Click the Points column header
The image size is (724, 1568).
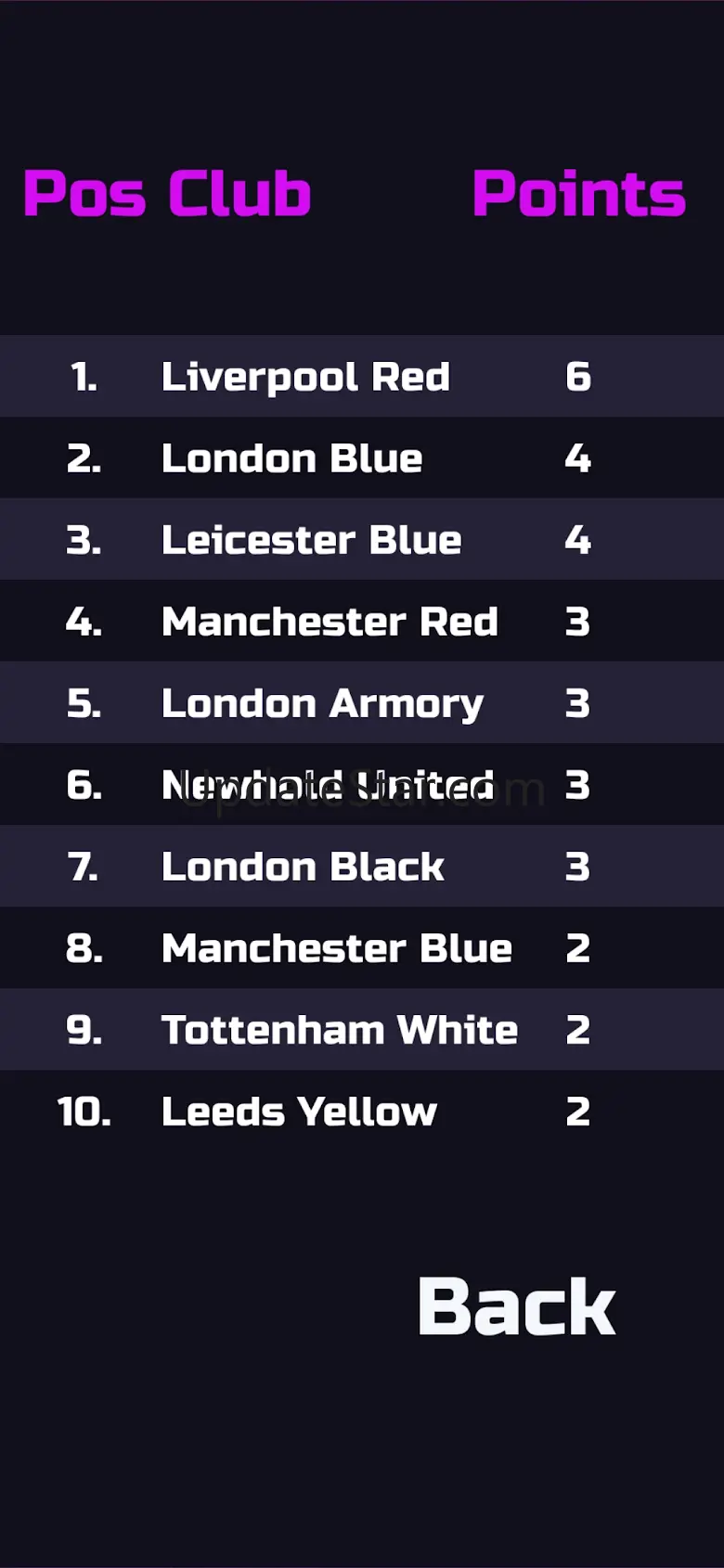[578, 194]
